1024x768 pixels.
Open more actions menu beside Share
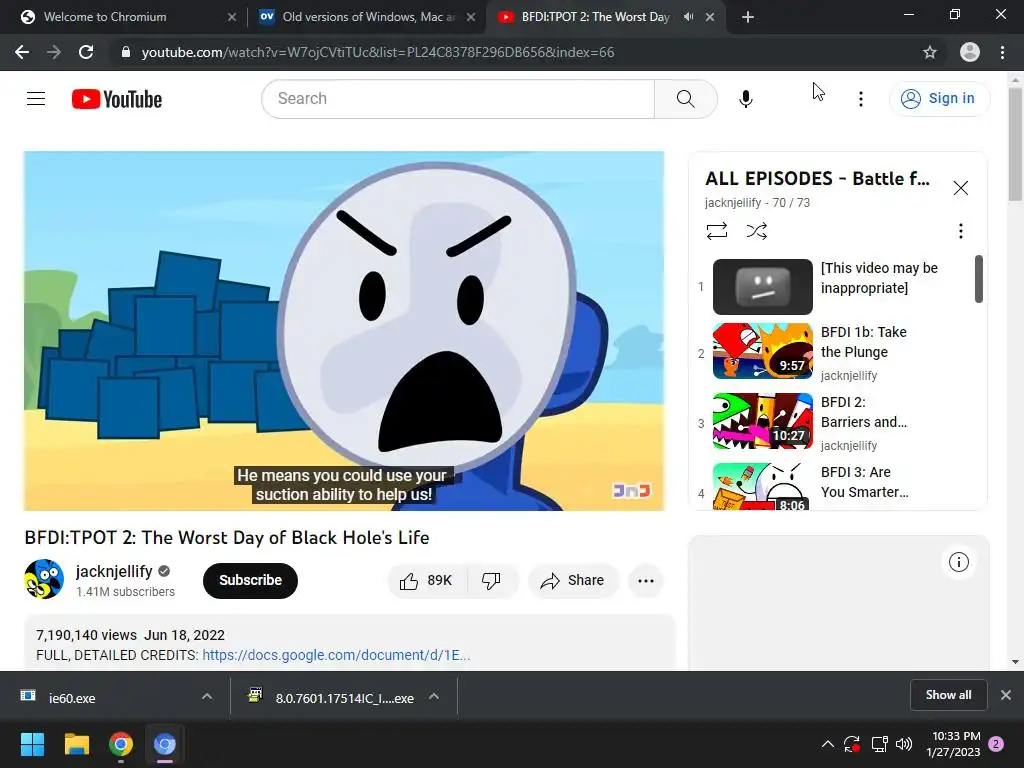coord(646,581)
